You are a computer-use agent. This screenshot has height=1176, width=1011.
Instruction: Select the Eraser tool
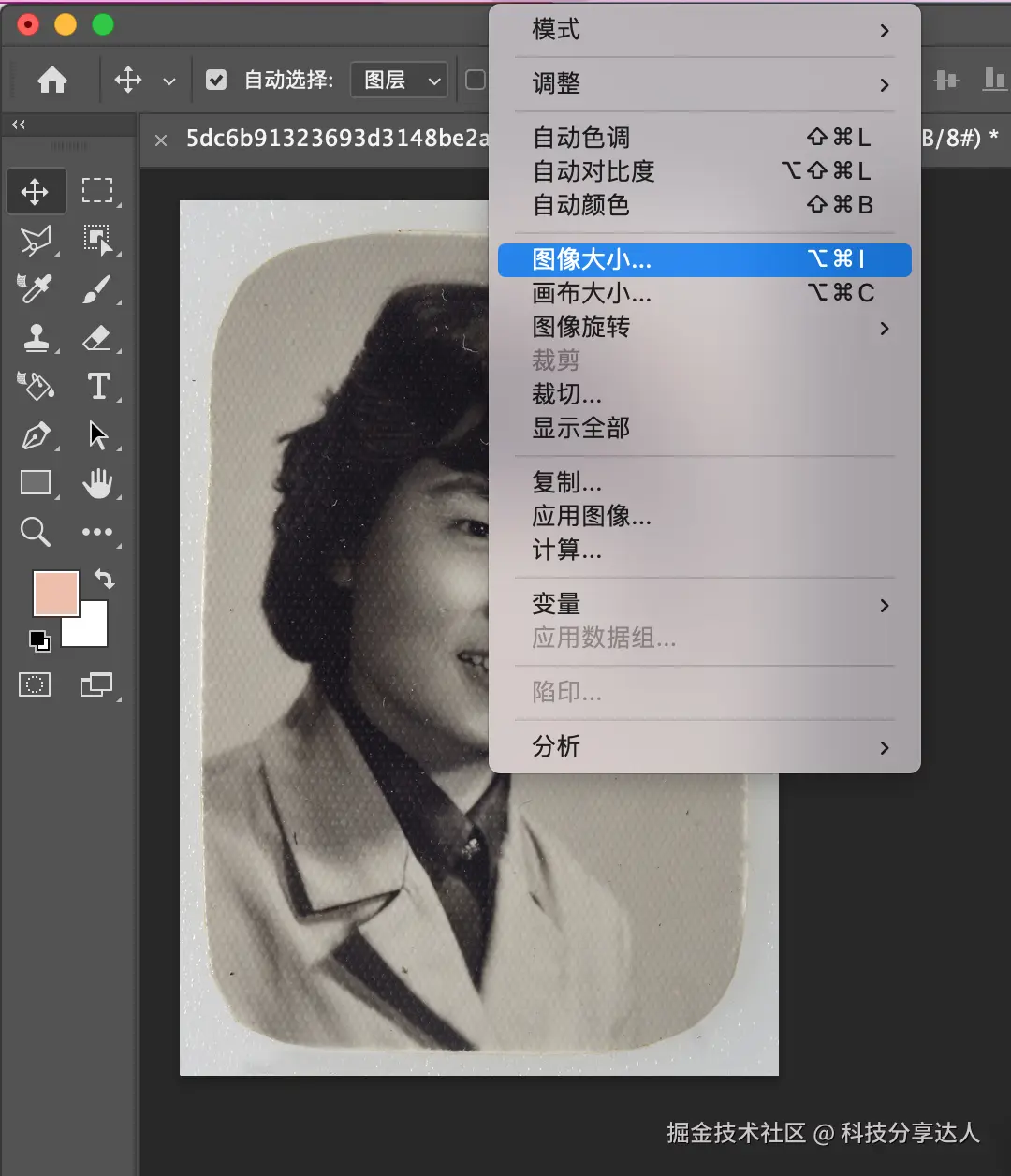coord(99,338)
